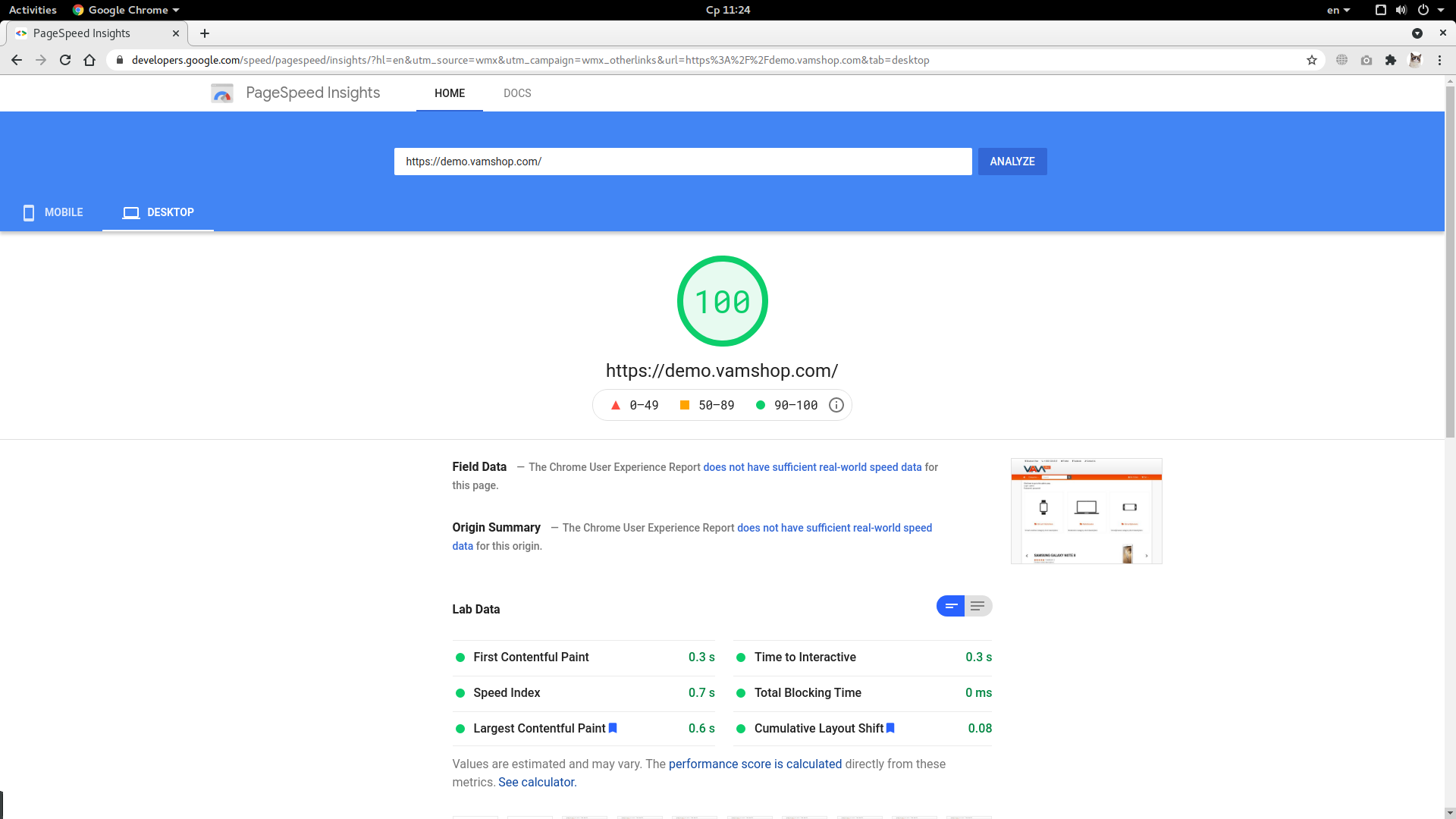Open the 'performance score is calculated' link
This screenshot has height=819, width=1456.
755,764
